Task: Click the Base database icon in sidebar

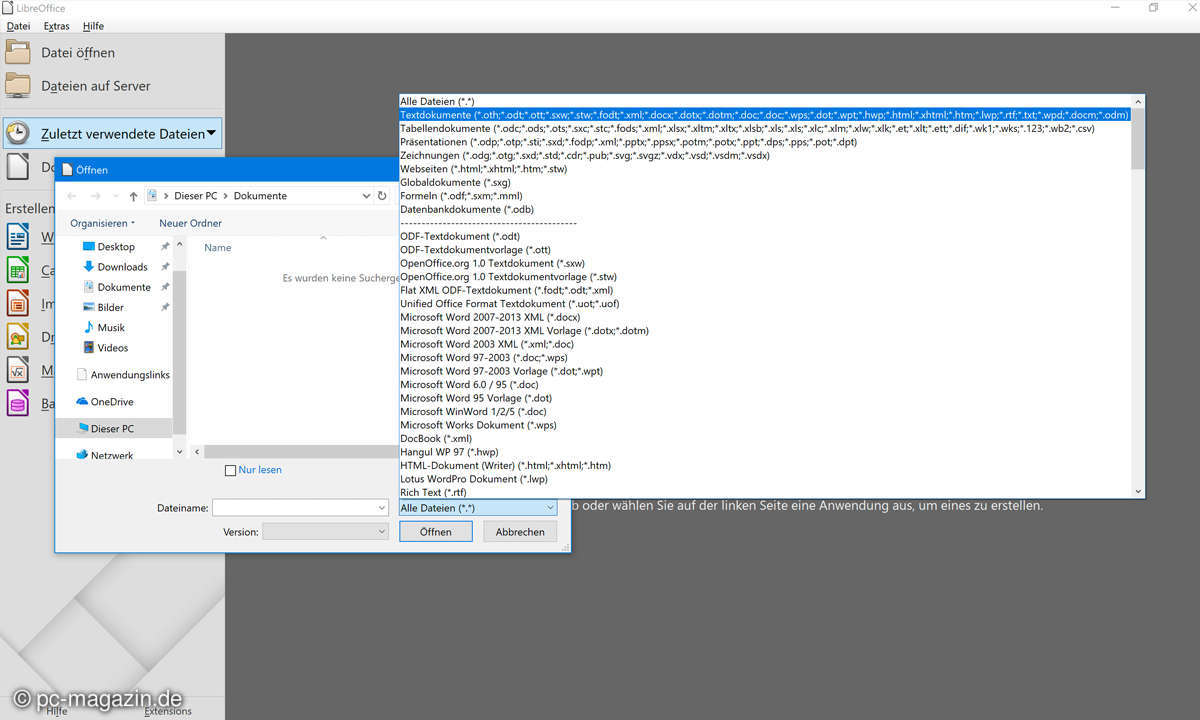Action: pos(18,403)
